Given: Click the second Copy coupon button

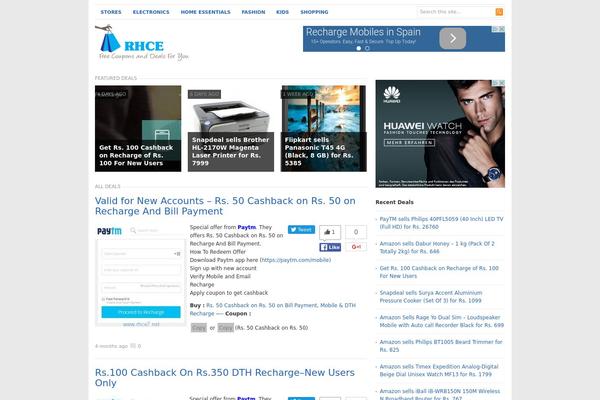Looking at the screenshot, I should click(x=225, y=328).
